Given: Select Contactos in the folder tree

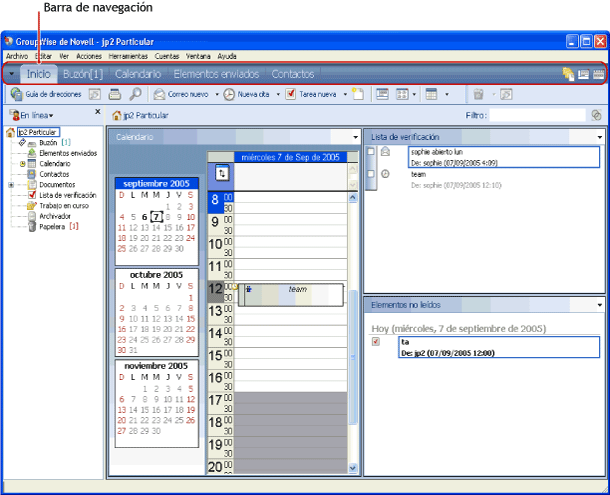Looking at the screenshot, I should pos(54,174).
